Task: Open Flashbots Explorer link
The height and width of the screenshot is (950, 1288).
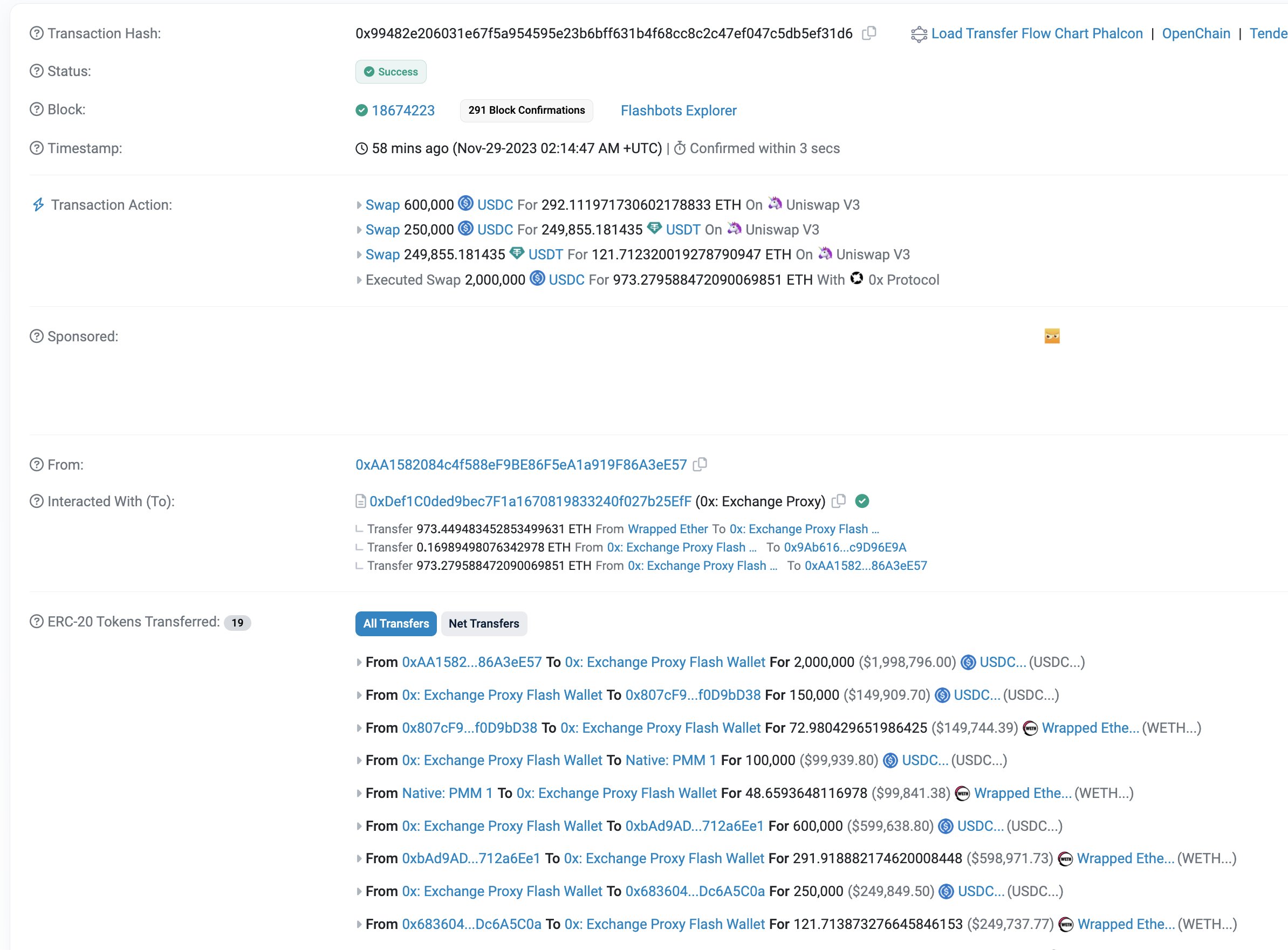Action: tap(678, 111)
